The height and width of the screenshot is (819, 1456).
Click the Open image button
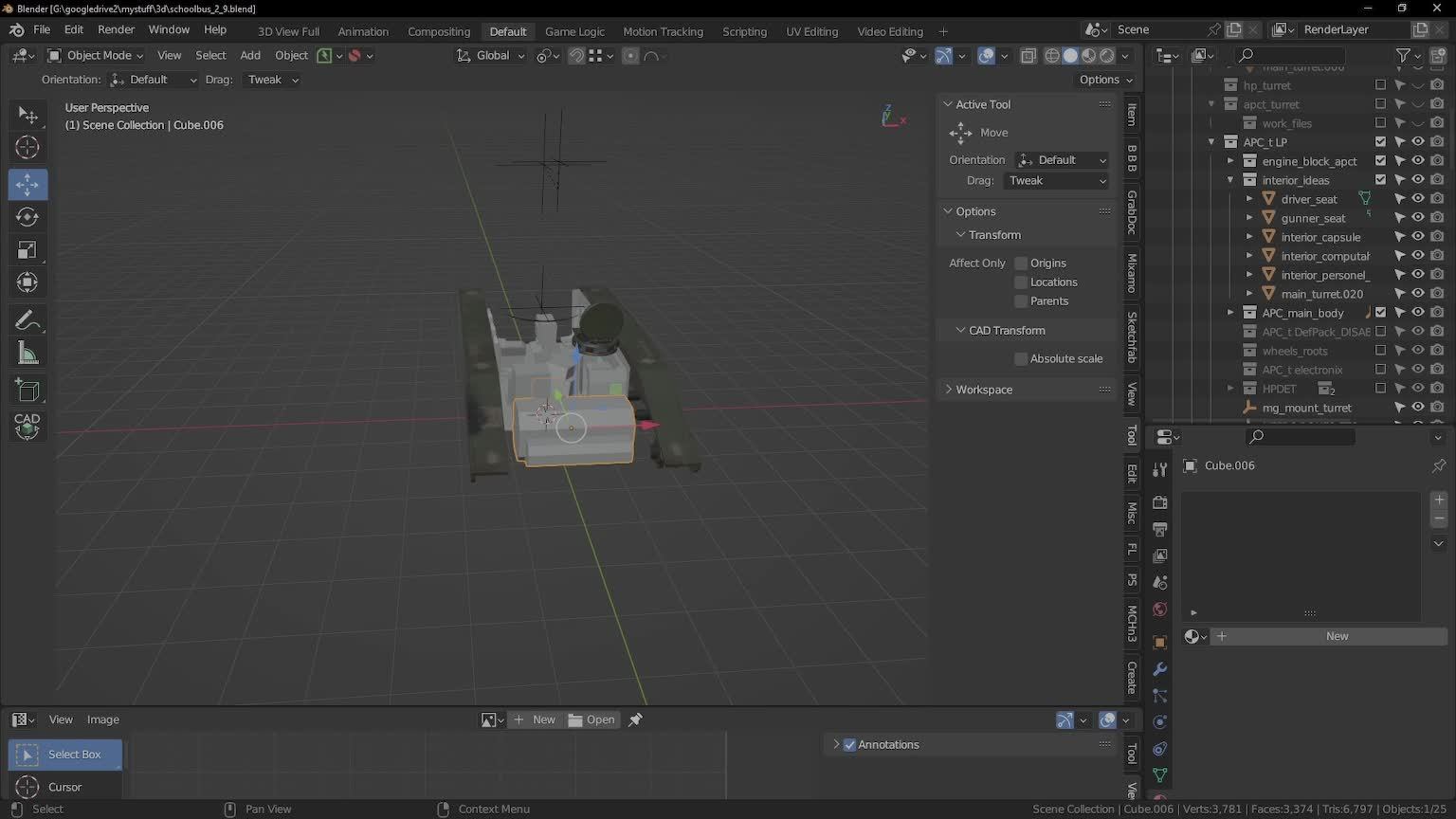tap(592, 719)
